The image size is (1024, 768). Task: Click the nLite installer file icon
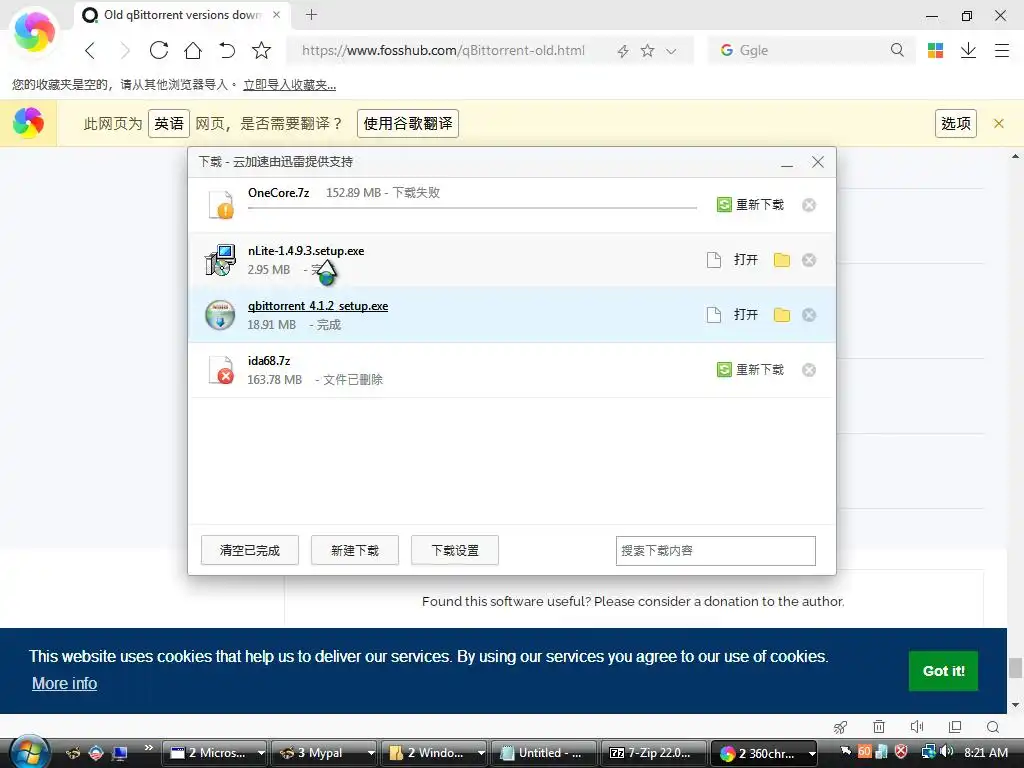pos(220,260)
